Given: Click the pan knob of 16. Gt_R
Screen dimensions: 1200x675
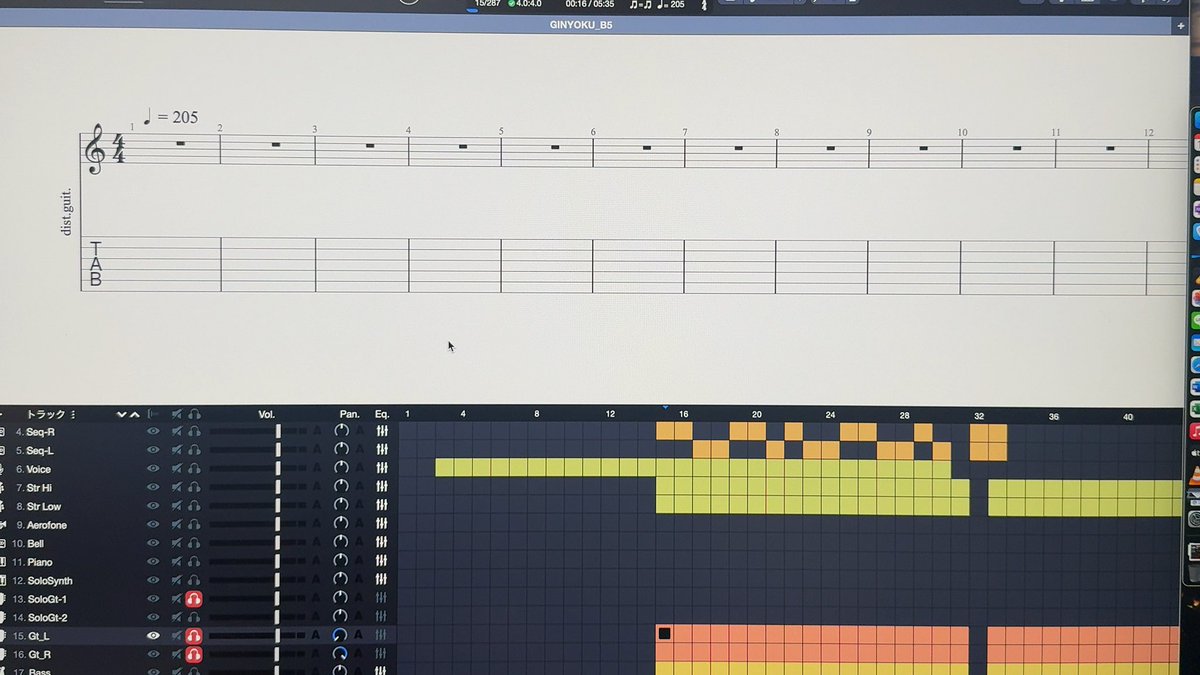Looking at the screenshot, I should [340, 655].
